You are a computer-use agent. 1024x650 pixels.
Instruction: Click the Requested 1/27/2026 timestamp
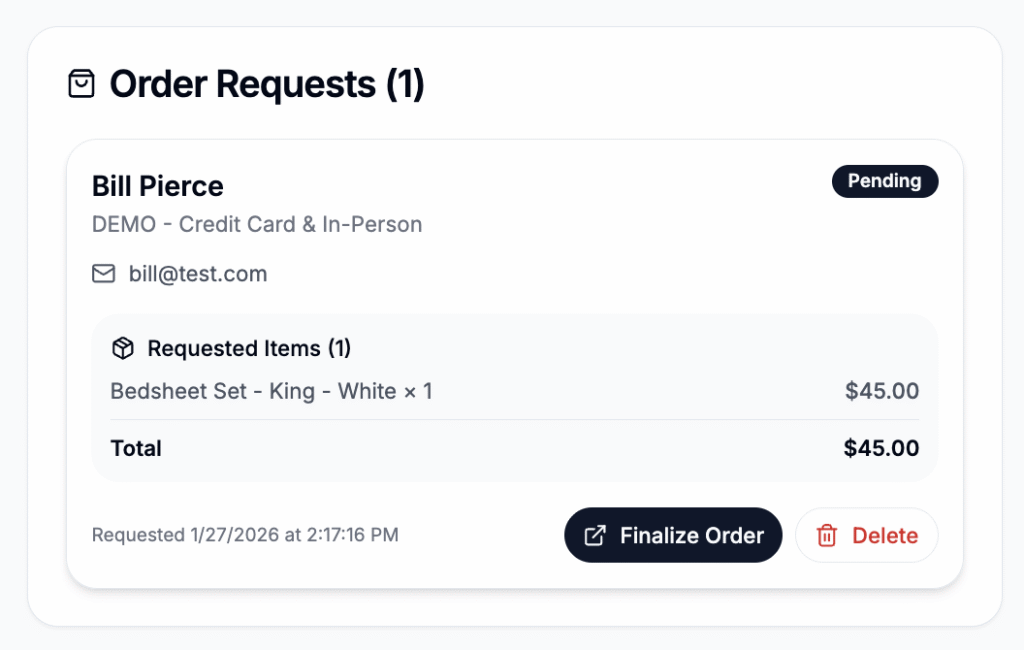tap(245, 535)
